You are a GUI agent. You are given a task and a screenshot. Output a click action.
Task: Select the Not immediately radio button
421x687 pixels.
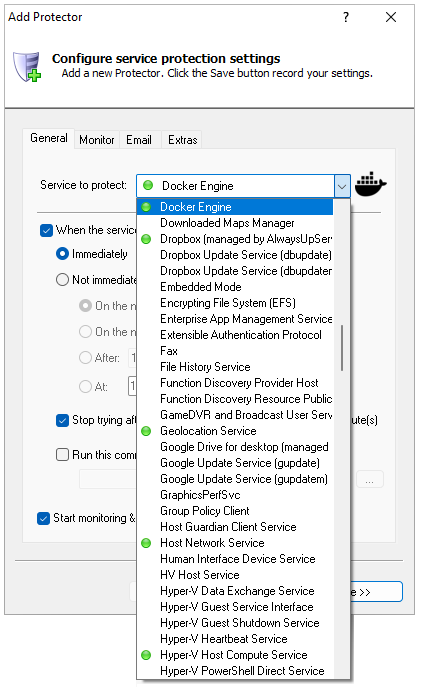[x=63, y=280]
